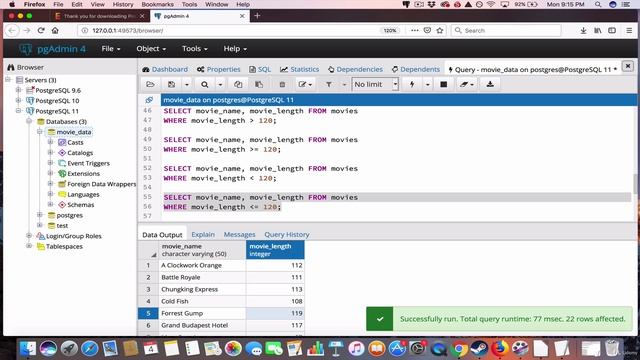The image size is (640, 360).
Task: Select the Data Output tab
Action: click(162, 235)
